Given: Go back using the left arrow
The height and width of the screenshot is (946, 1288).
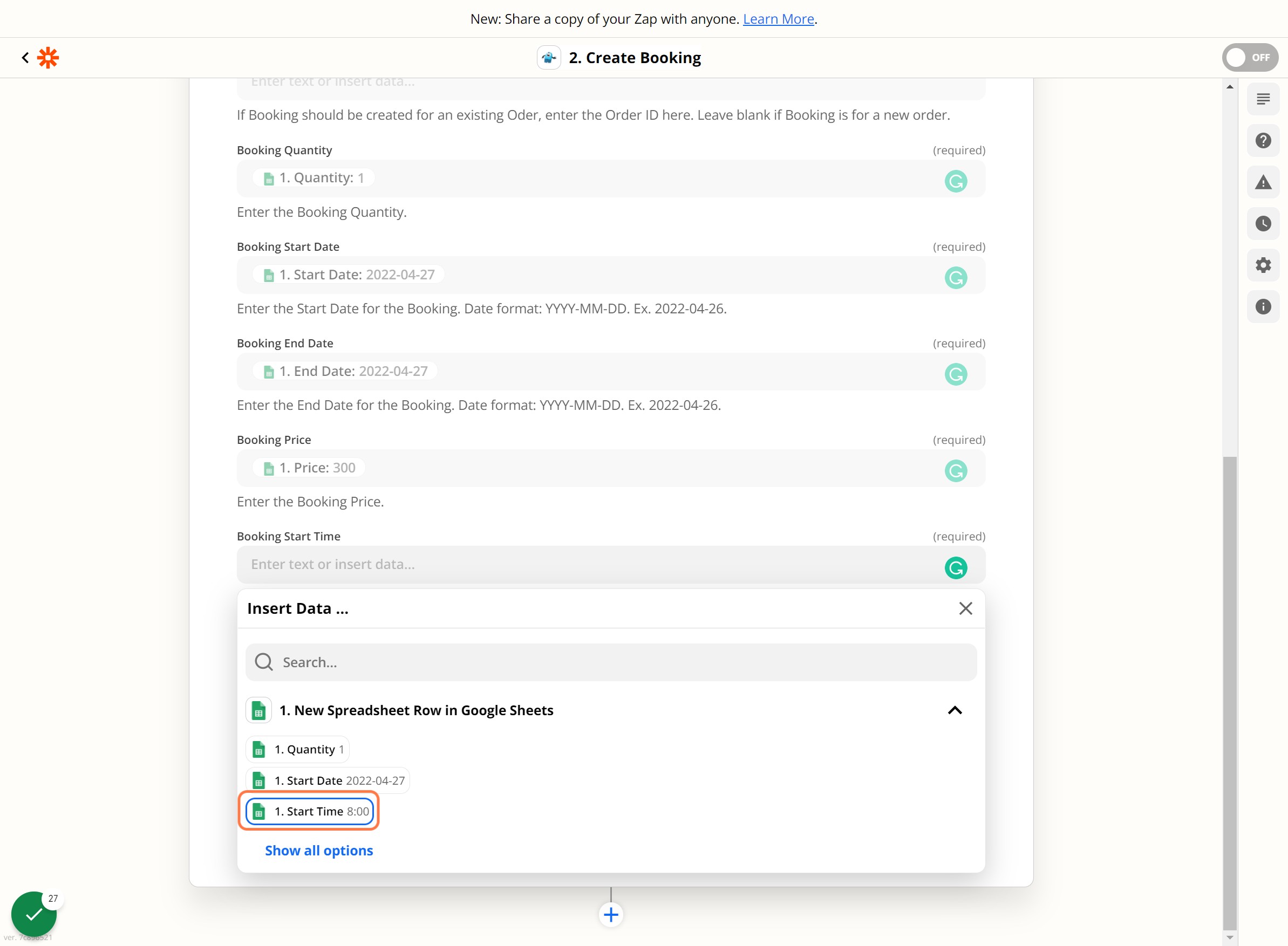Looking at the screenshot, I should click(25, 57).
